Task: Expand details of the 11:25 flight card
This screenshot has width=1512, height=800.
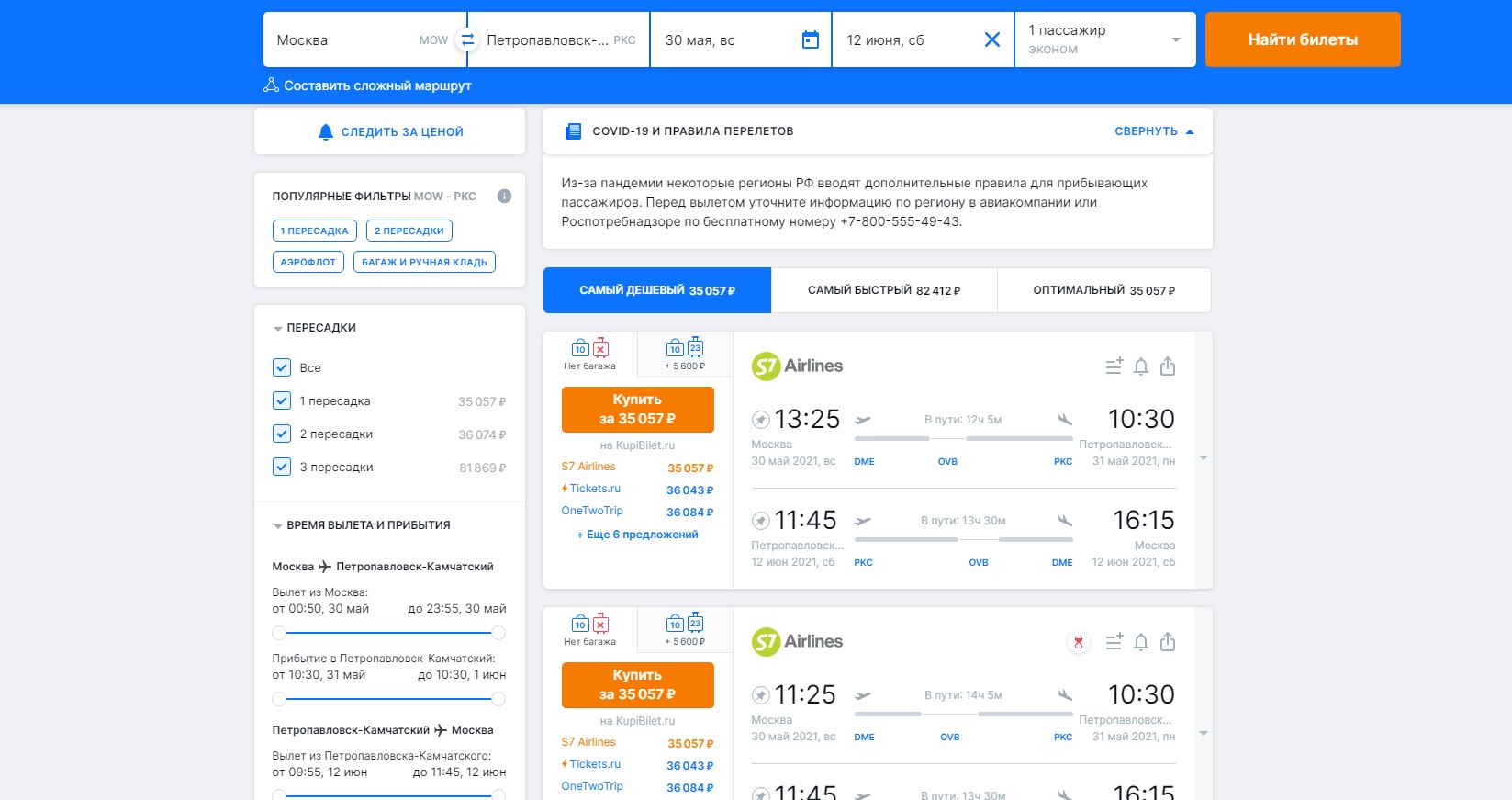Action: (1204, 734)
